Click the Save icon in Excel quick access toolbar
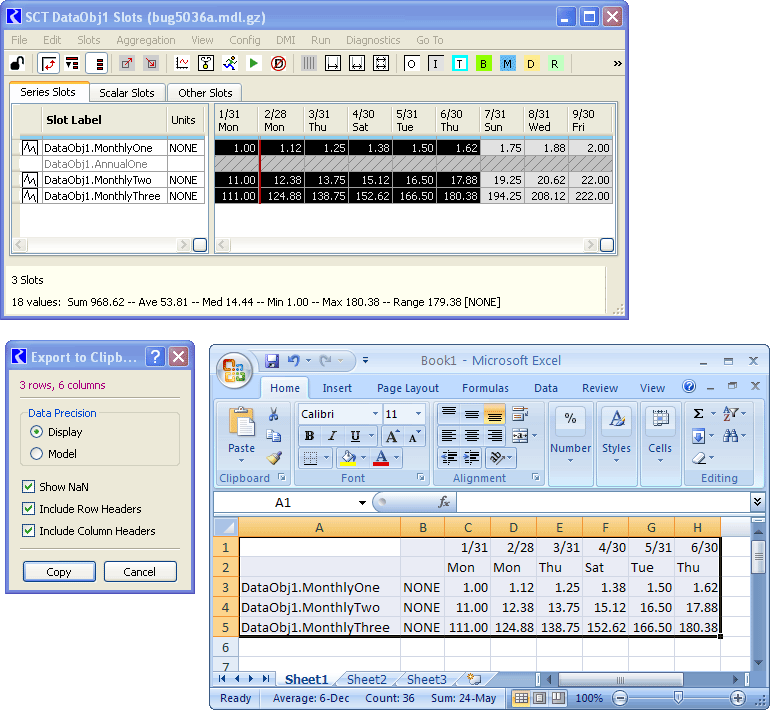 (x=272, y=361)
